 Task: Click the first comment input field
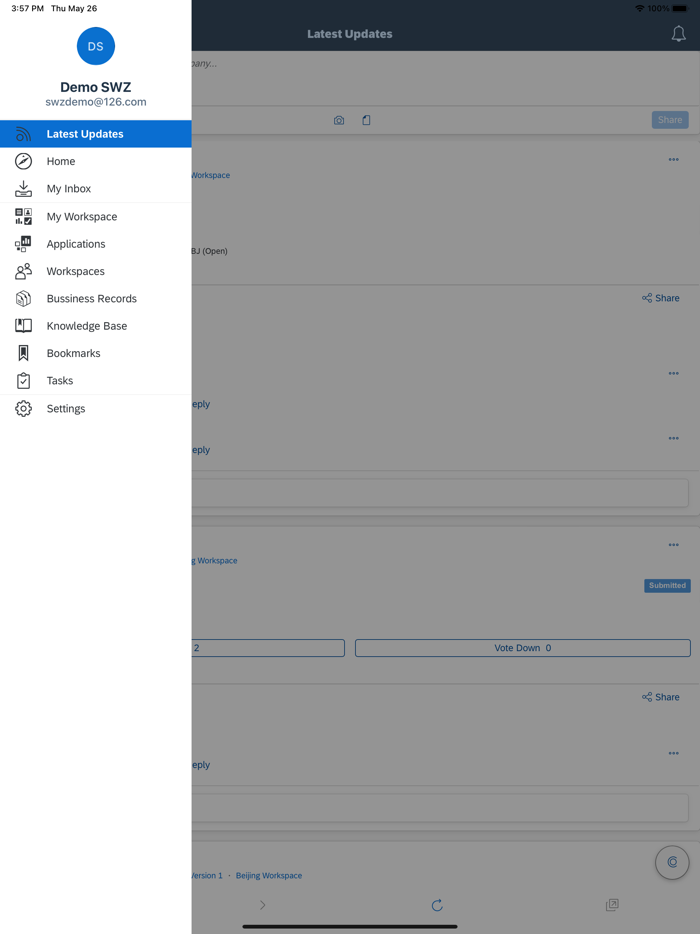pyautogui.click(x=440, y=493)
